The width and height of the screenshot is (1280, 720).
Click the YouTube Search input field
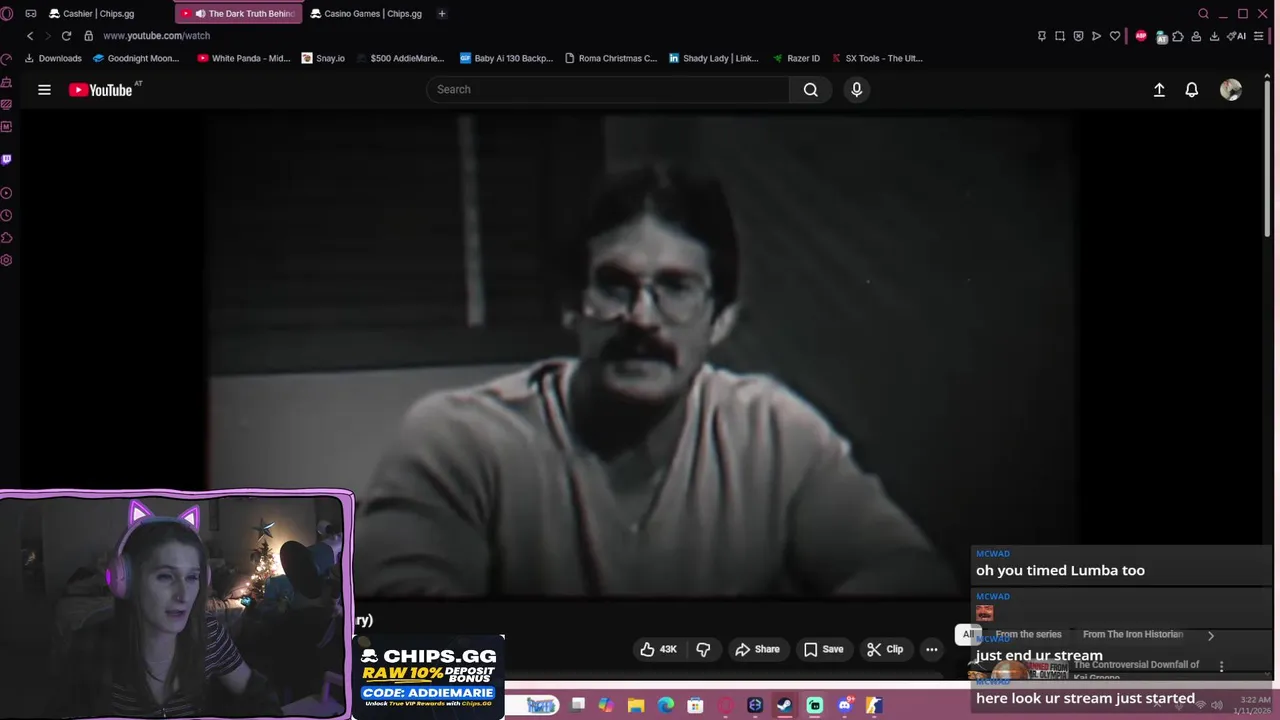[608, 90]
